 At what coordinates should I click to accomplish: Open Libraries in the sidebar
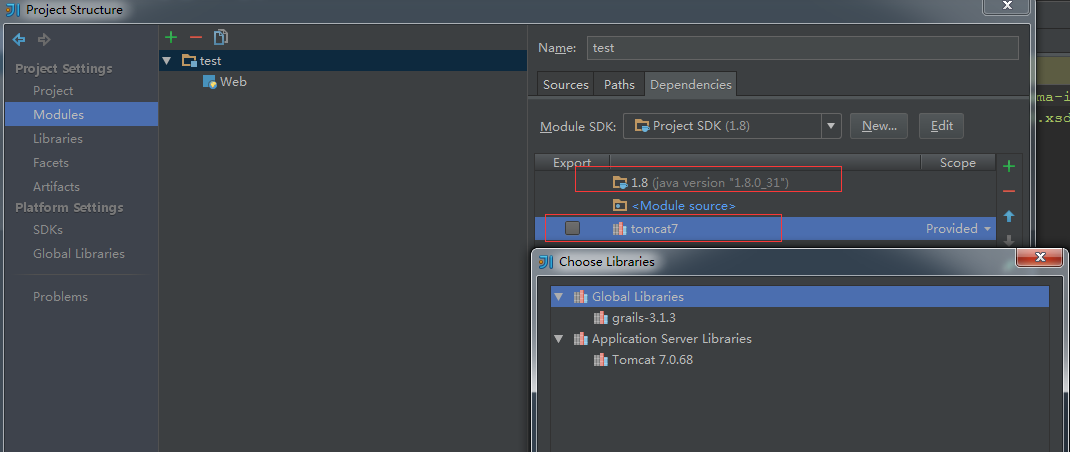point(58,139)
